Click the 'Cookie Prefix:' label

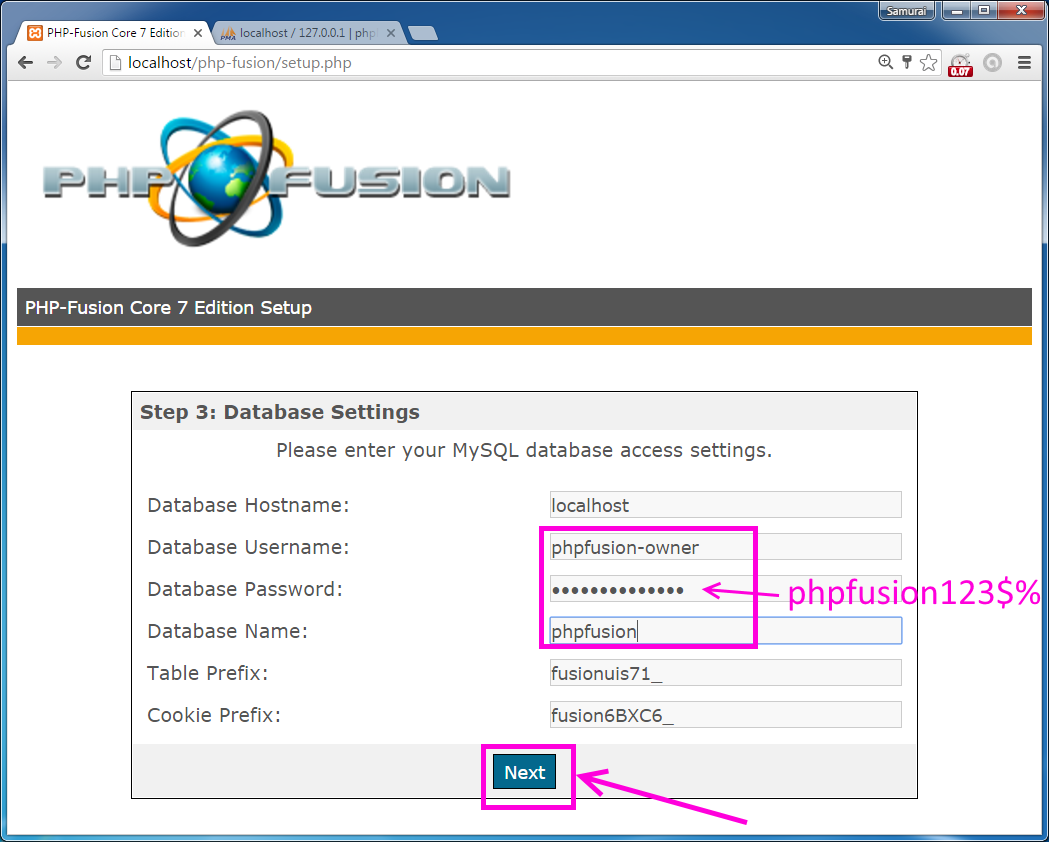214,715
